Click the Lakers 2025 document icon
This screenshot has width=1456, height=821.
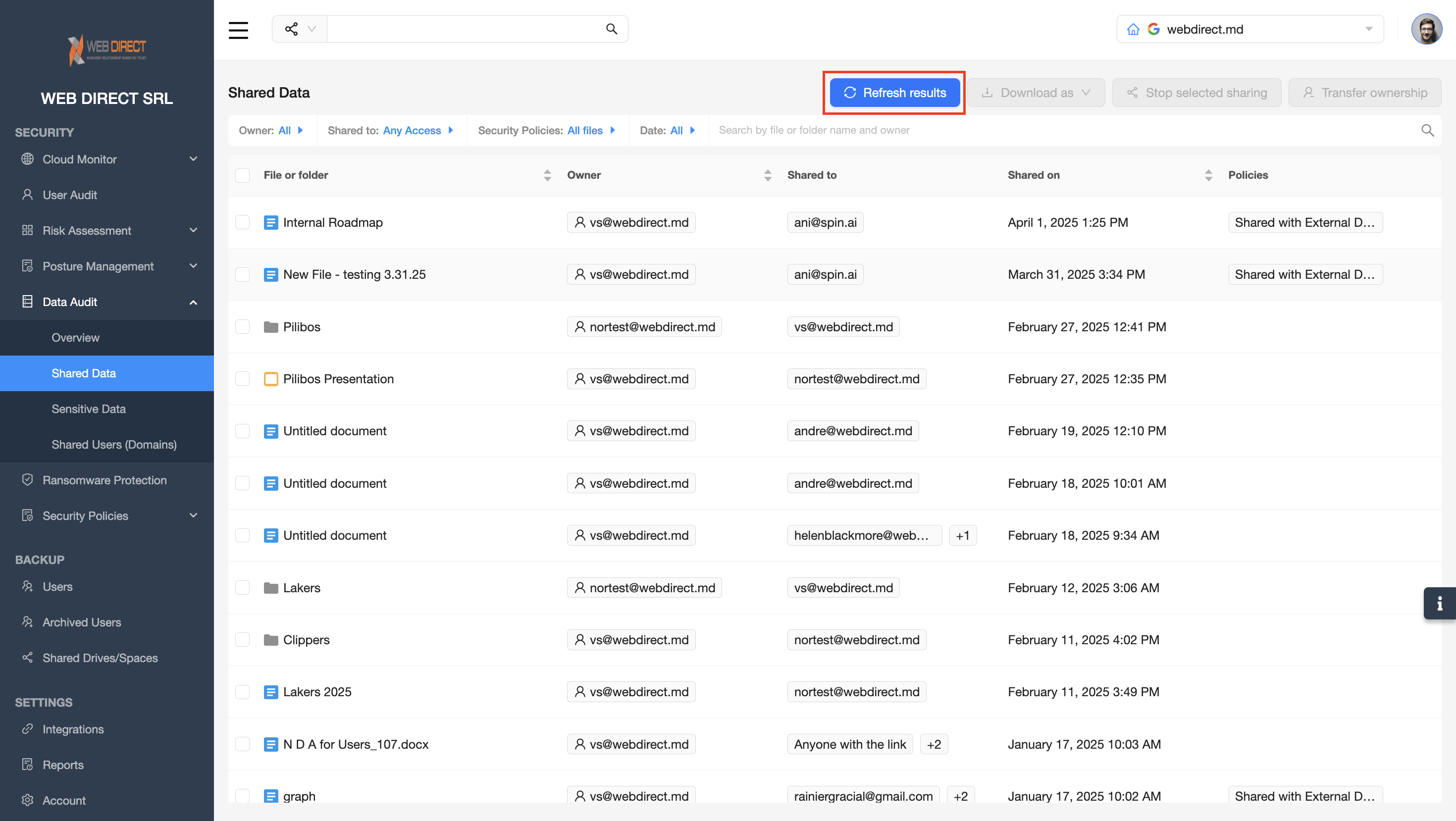(271, 692)
